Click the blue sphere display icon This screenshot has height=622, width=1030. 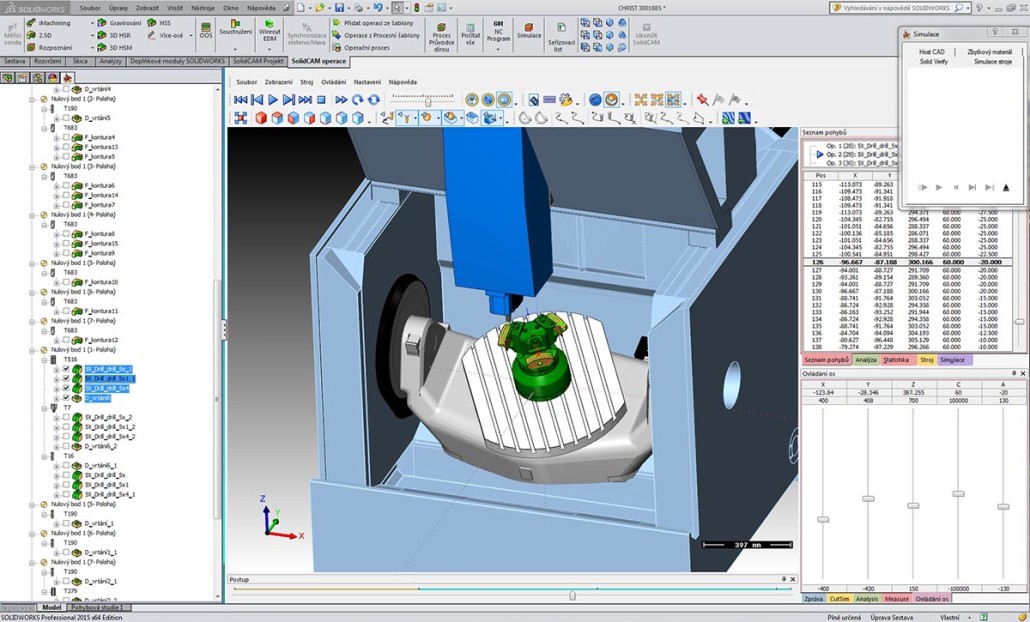coord(595,100)
